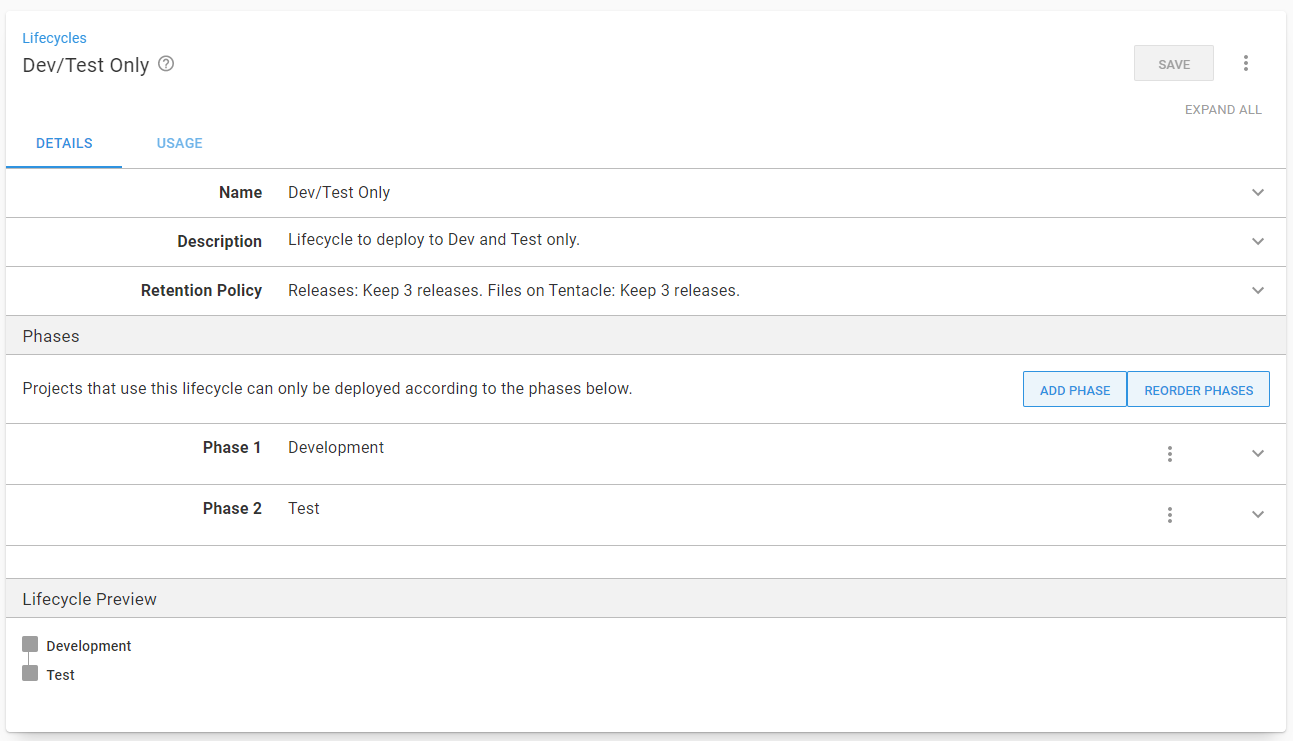The width and height of the screenshot is (1293, 741).
Task: Expand the Name section
Action: [1258, 192]
